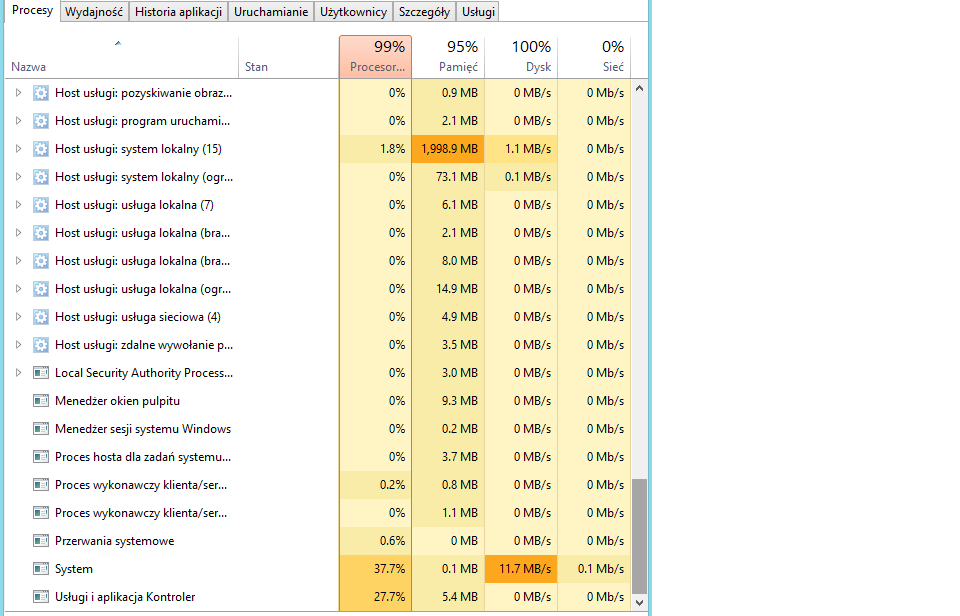Expand Host usługi: usługa lokalna (7) group
960x616 pixels.
[18, 205]
